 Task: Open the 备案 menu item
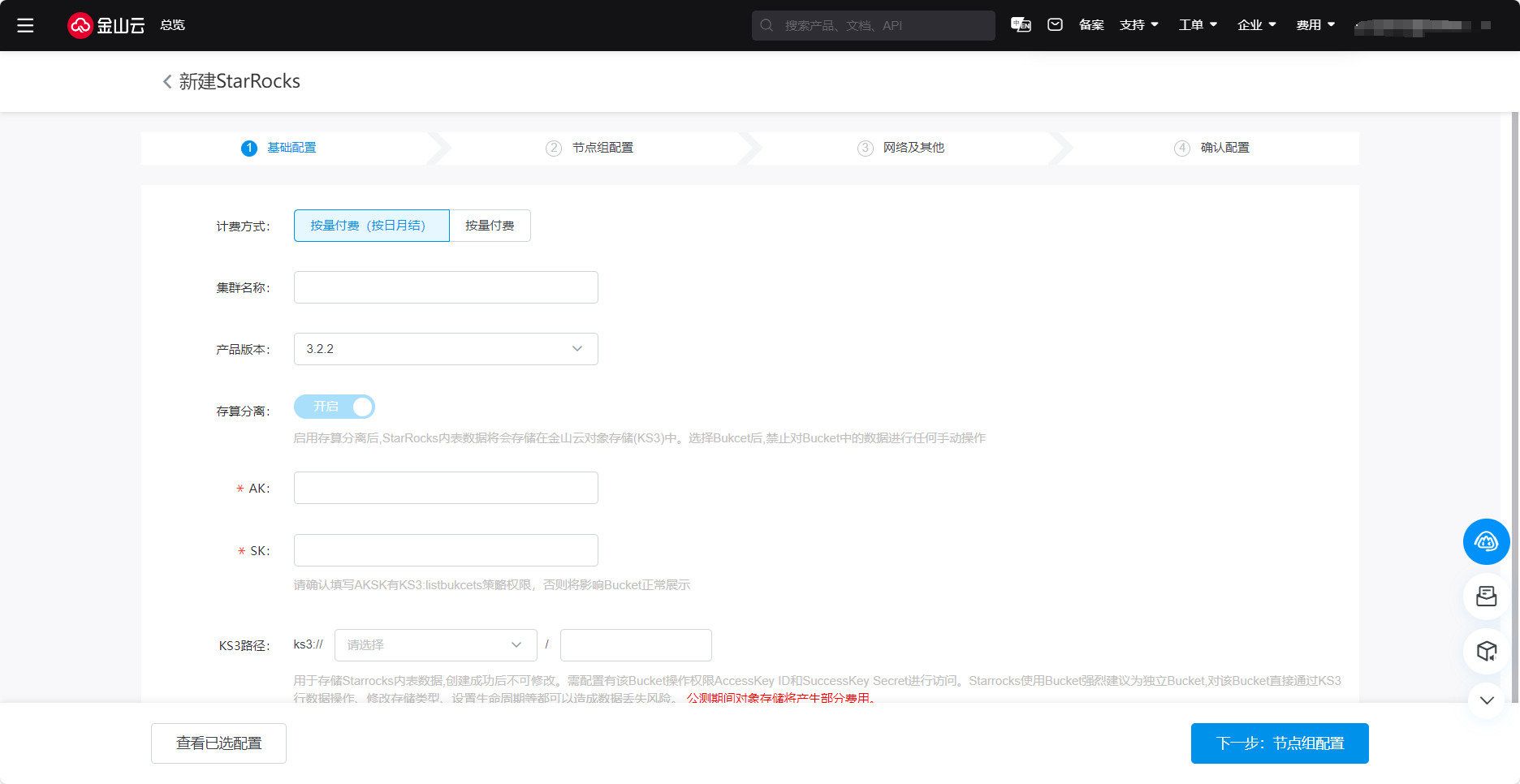[1091, 25]
